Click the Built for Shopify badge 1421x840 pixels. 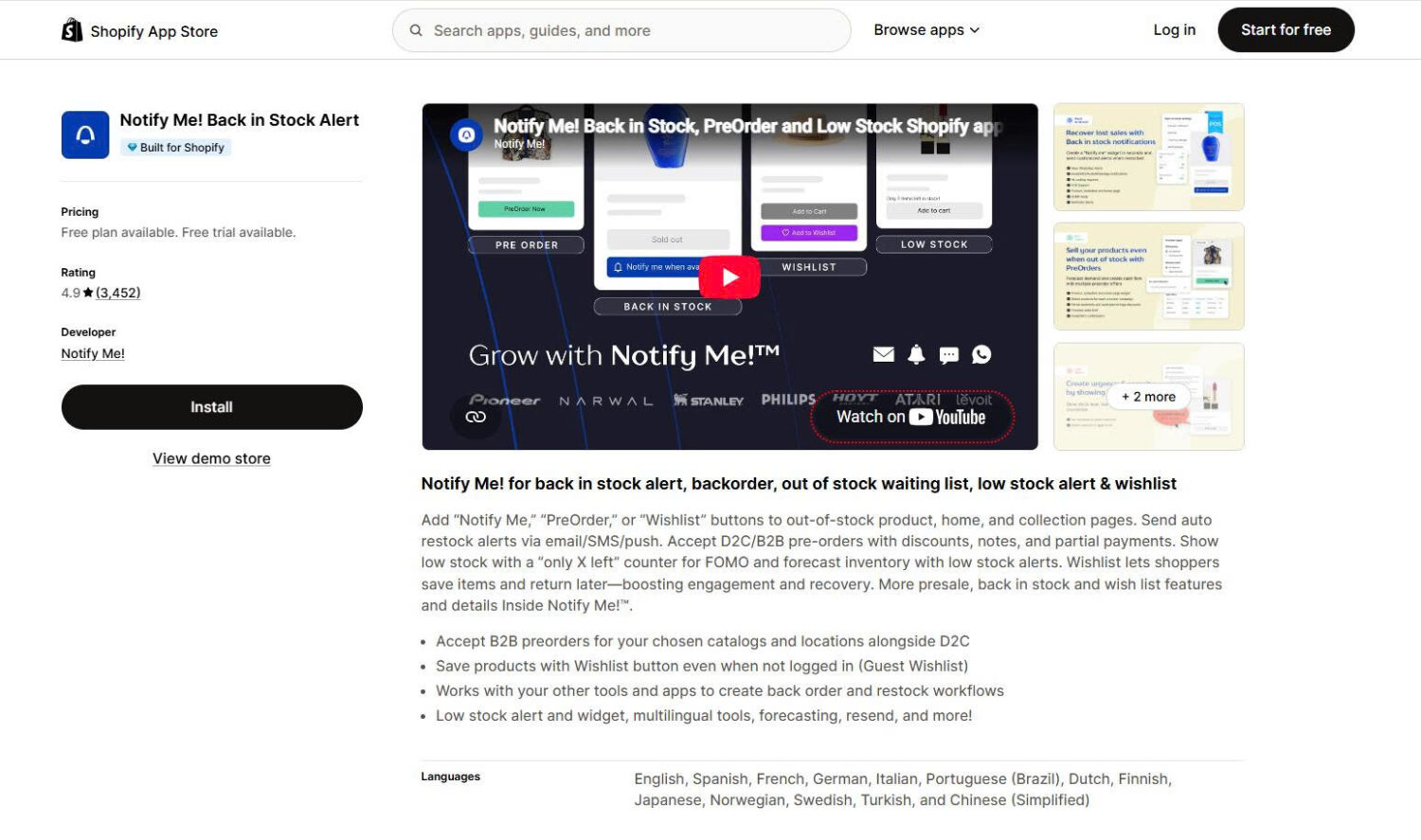coord(176,148)
